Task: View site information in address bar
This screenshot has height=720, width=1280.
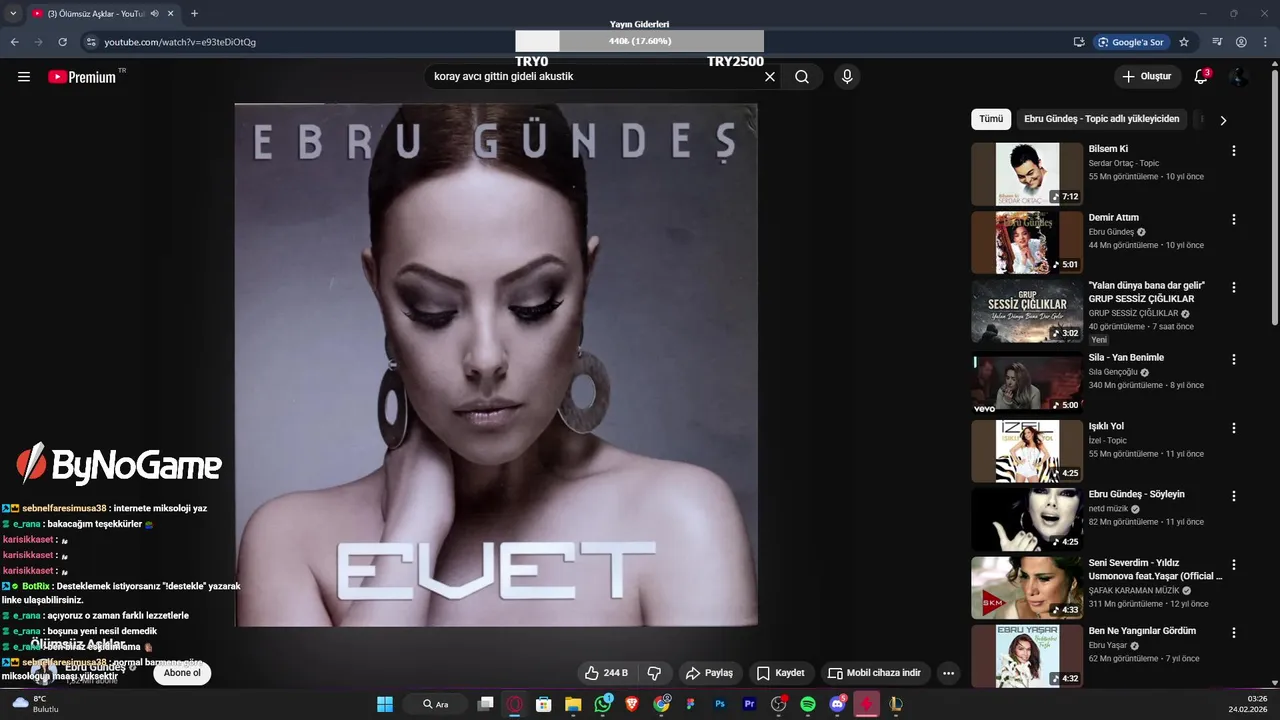Action: (x=91, y=42)
